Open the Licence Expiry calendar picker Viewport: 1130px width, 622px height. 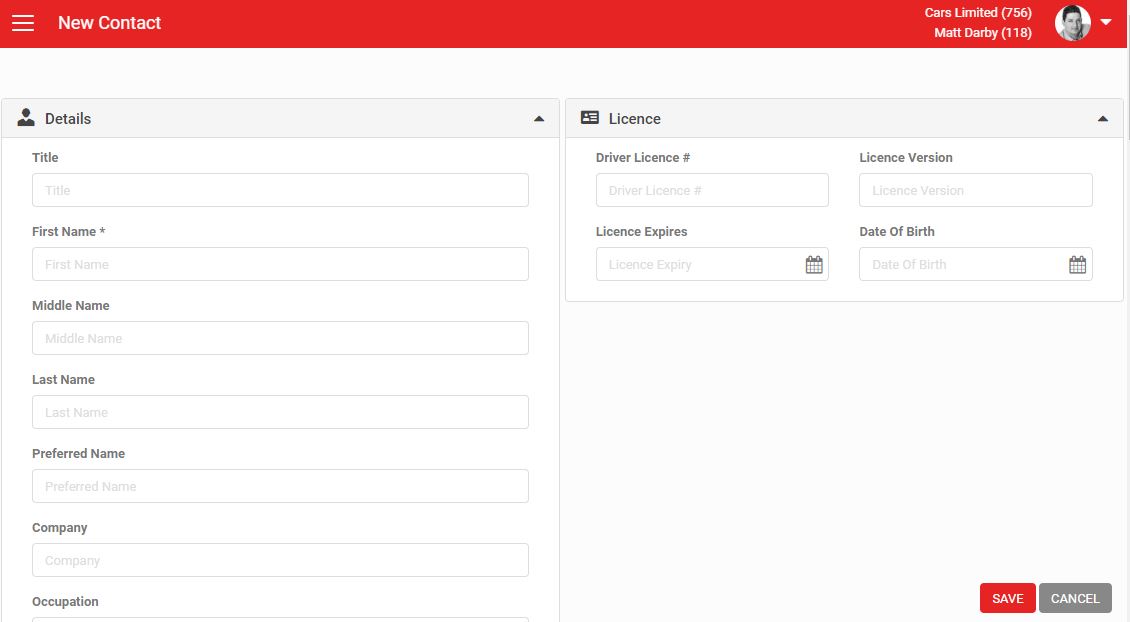814,265
